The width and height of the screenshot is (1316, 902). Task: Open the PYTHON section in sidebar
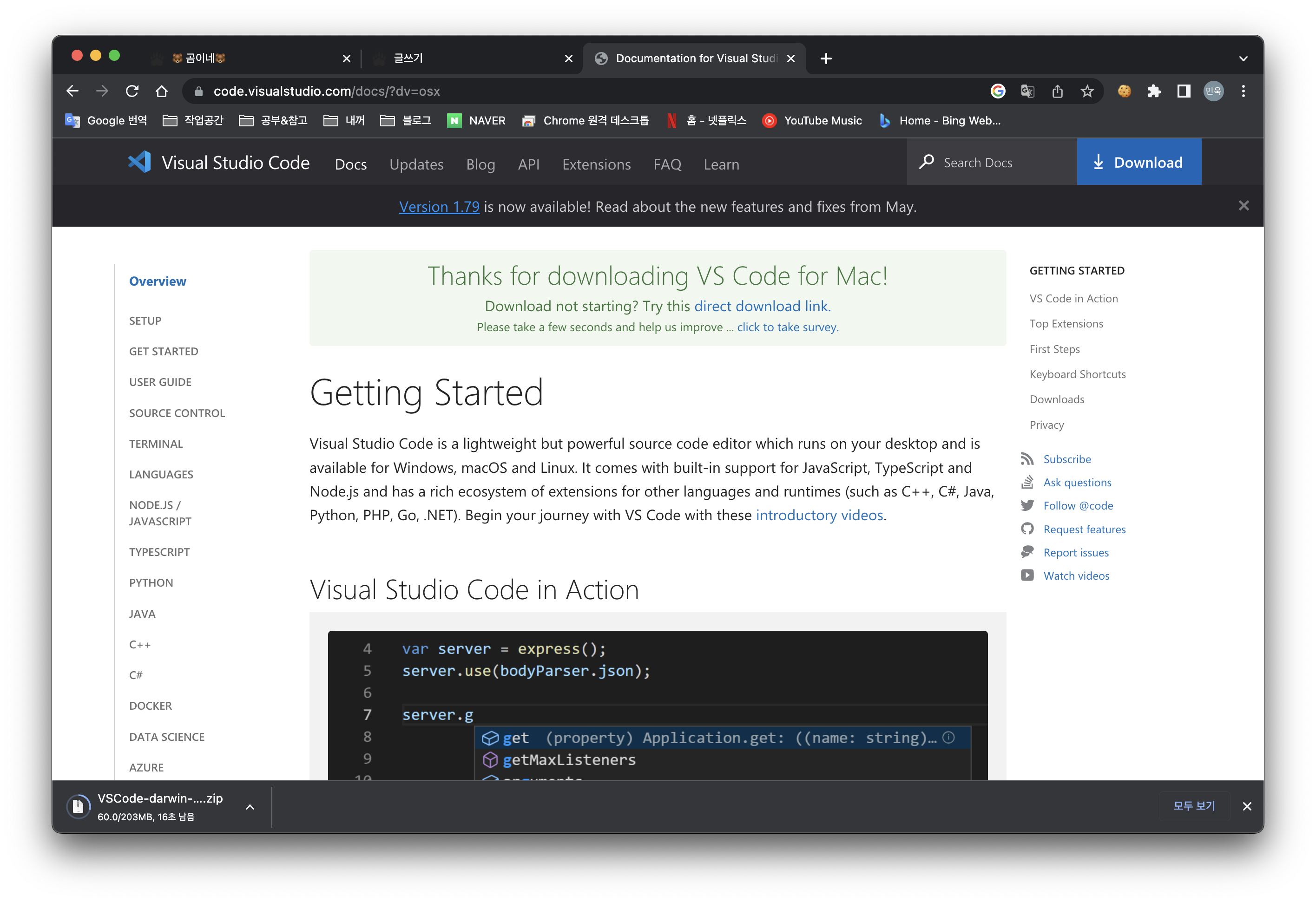click(x=151, y=583)
